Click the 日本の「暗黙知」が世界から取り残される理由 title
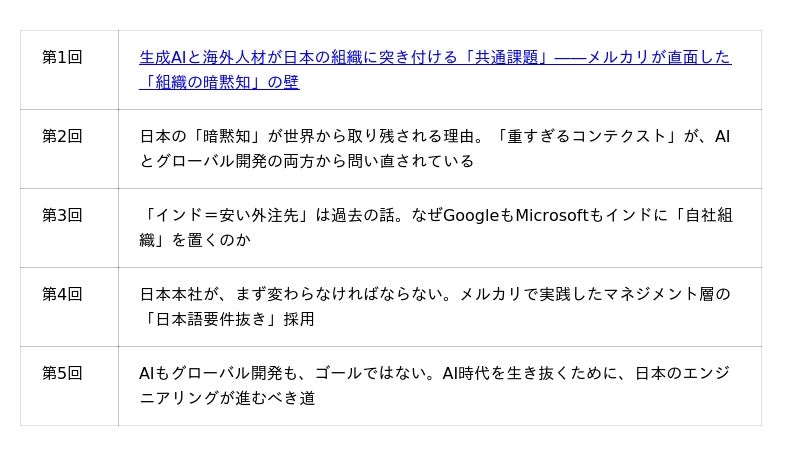 [x=307, y=136]
